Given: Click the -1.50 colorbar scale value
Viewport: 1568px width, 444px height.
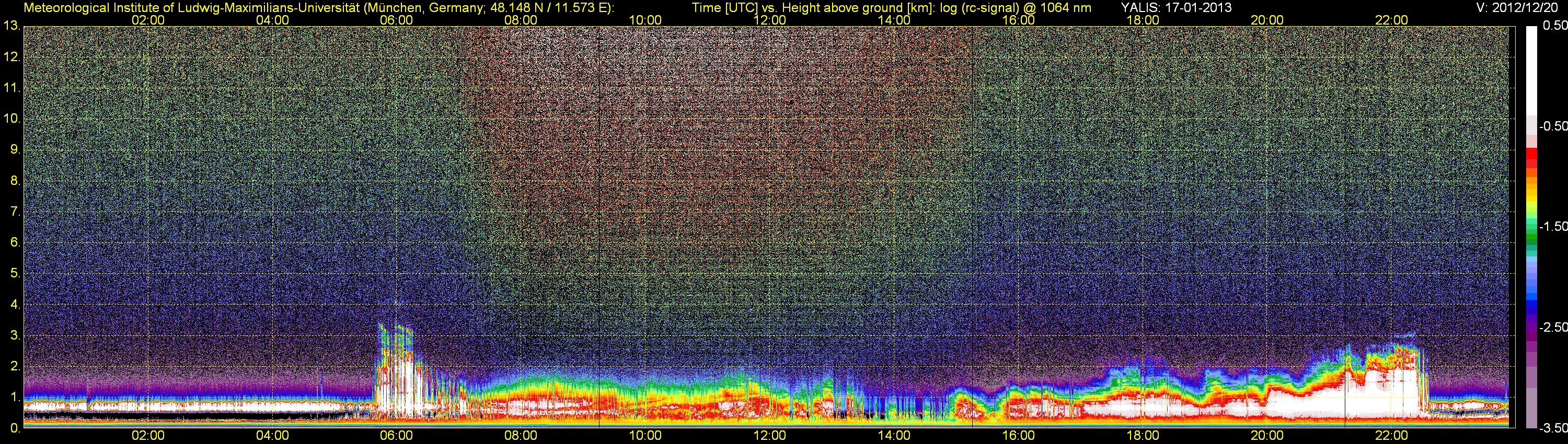Looking at the screenshot, I should click(1553, 226).
